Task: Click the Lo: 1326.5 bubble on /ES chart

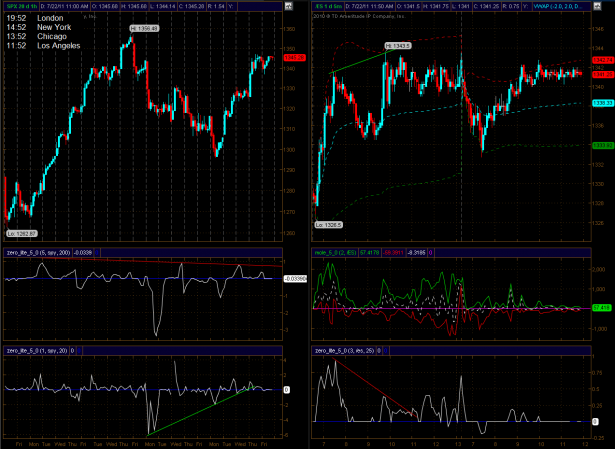Action: (x=328, y=225)
